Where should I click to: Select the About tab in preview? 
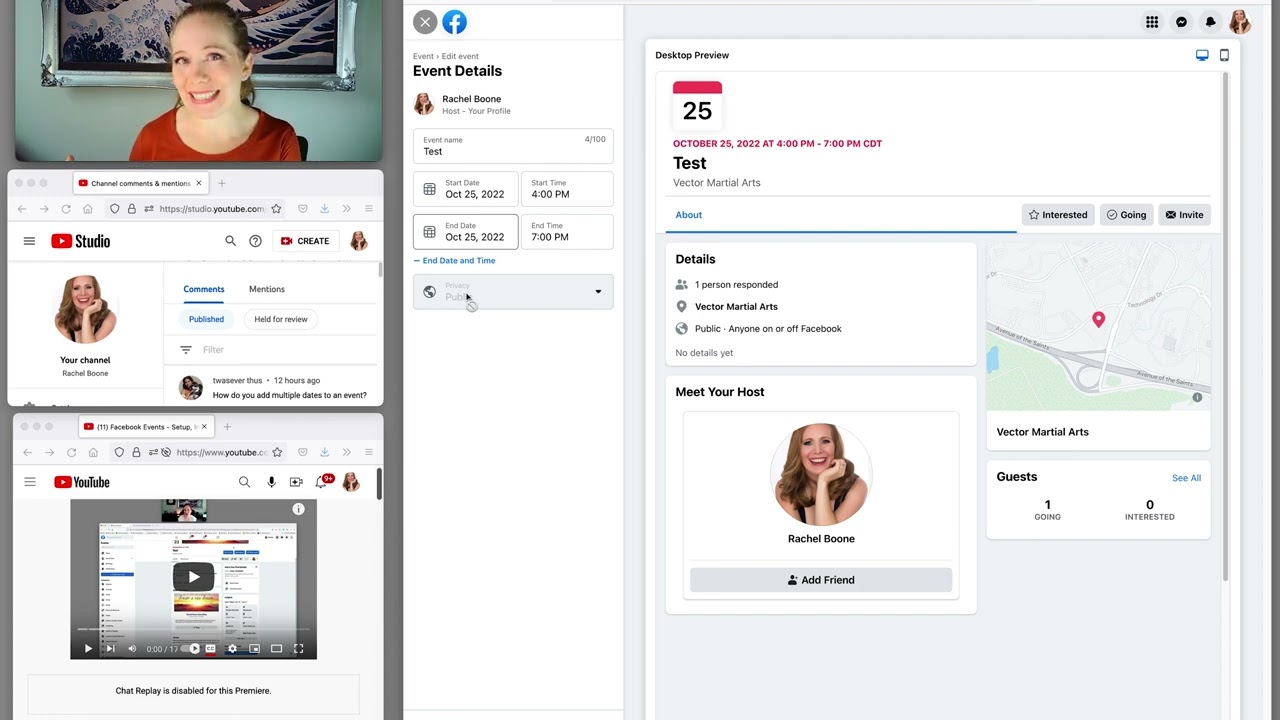688,215
